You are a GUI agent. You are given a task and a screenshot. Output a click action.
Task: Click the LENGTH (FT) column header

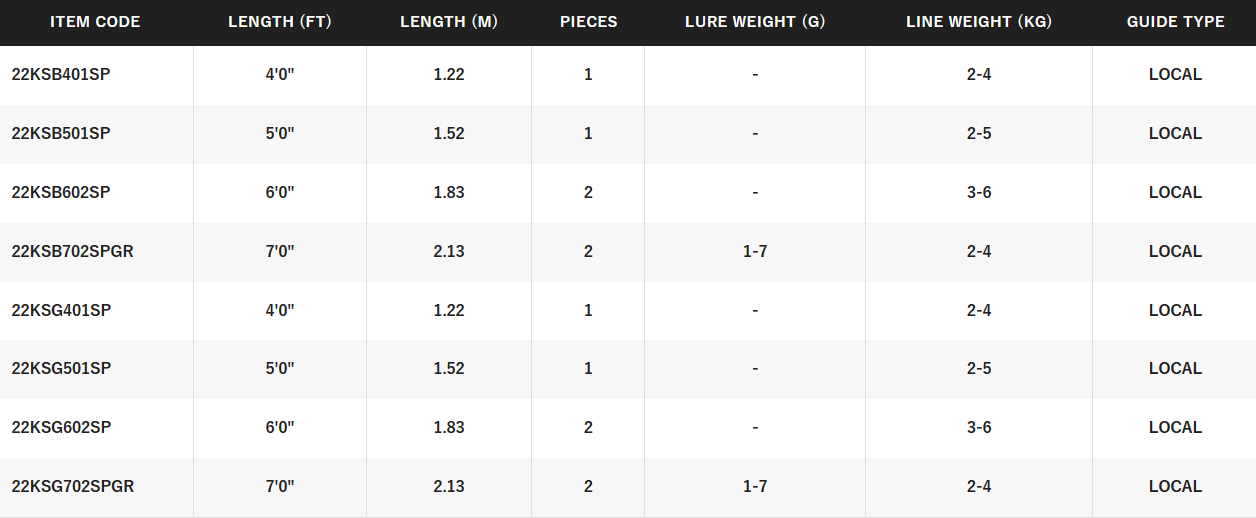279,22
